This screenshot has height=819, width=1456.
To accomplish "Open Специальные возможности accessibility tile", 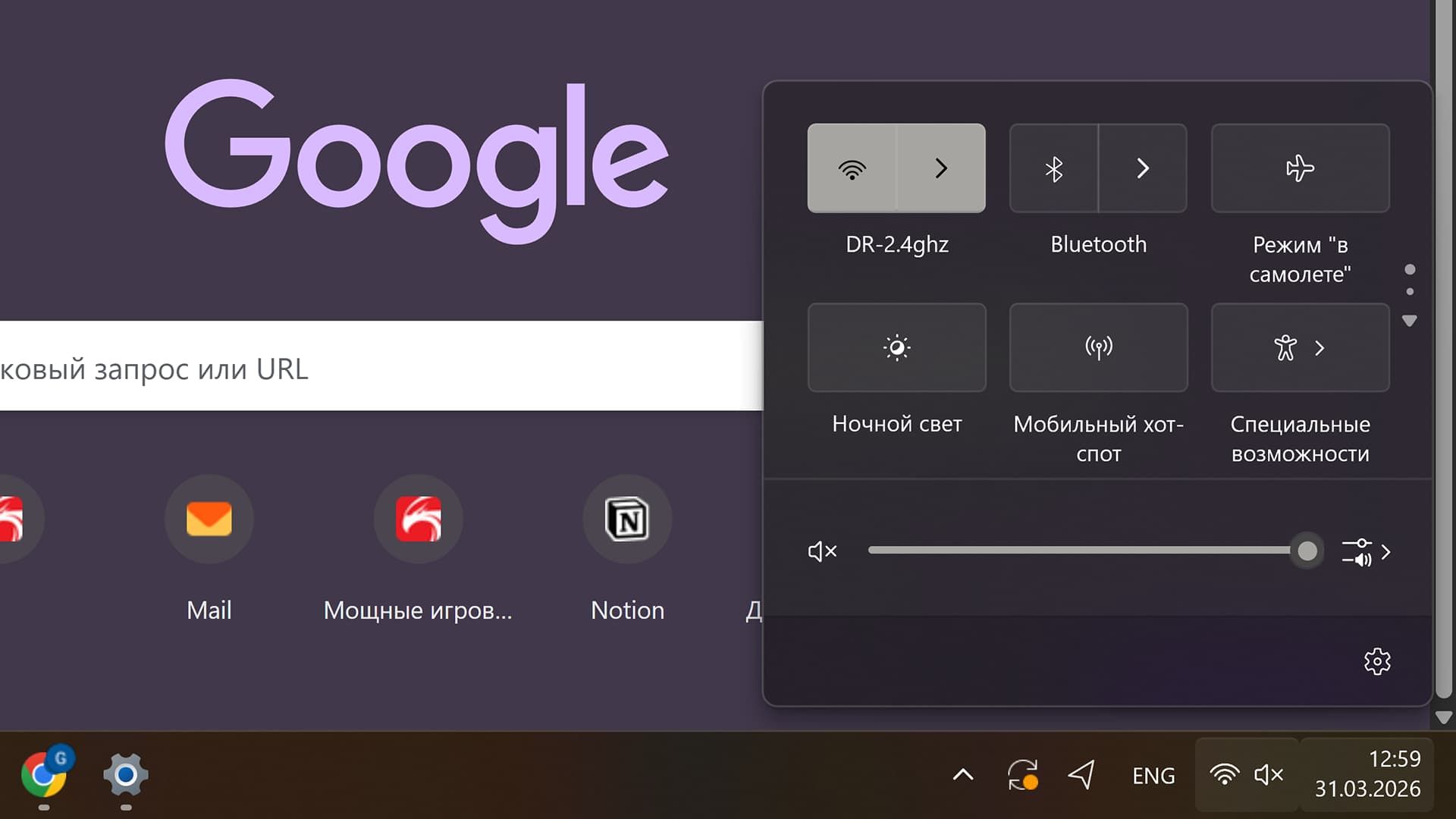I will 1300,347.
